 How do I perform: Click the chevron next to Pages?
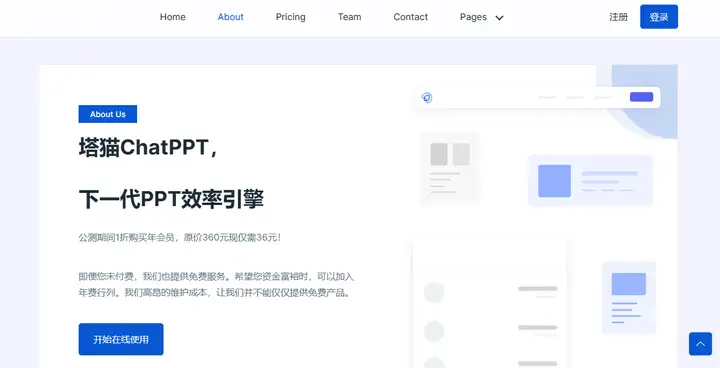coord(499,18)
